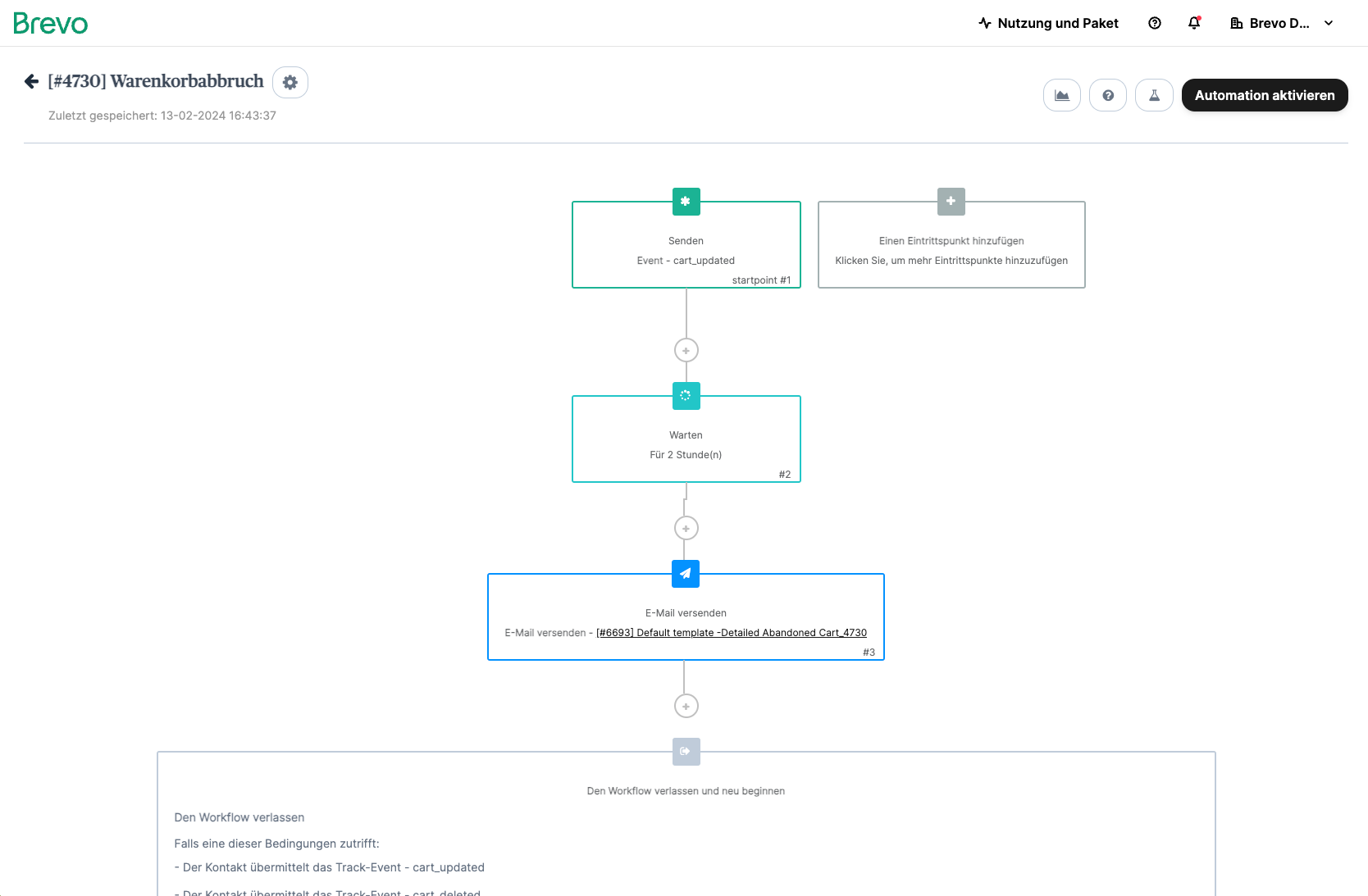This screenshot has width=1368, height=896.
Task: Go back using the left arrow
Action: pyautogui.click(x=31, y=81)
